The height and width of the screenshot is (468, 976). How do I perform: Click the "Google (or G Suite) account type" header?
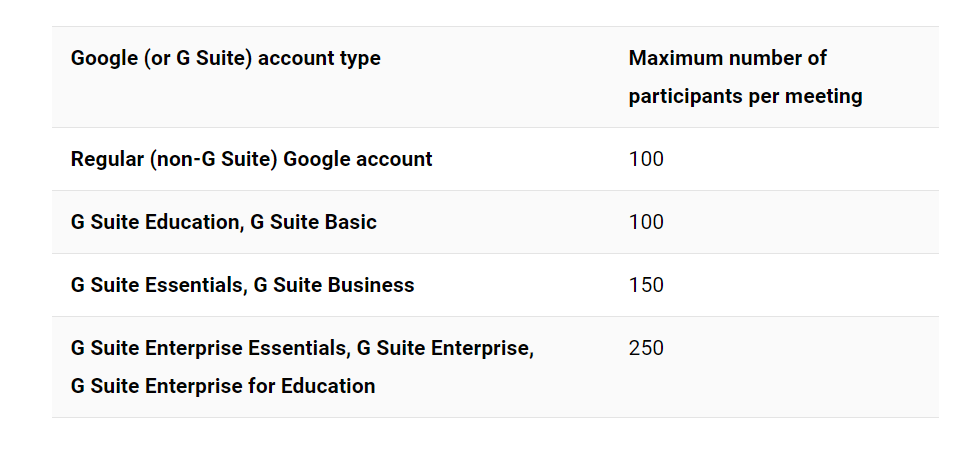pos(225,59)
